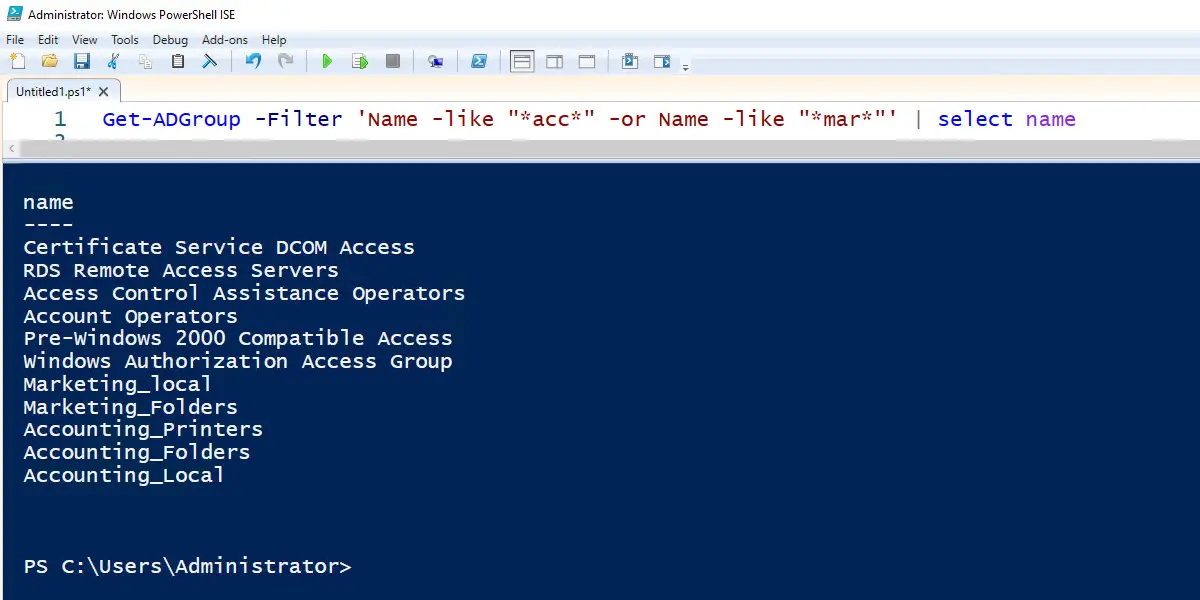Viewport: 1200px width, 600px height.
Task: Open a script with the folder icon
Action: pyautogui.click(x=50, y=62)
